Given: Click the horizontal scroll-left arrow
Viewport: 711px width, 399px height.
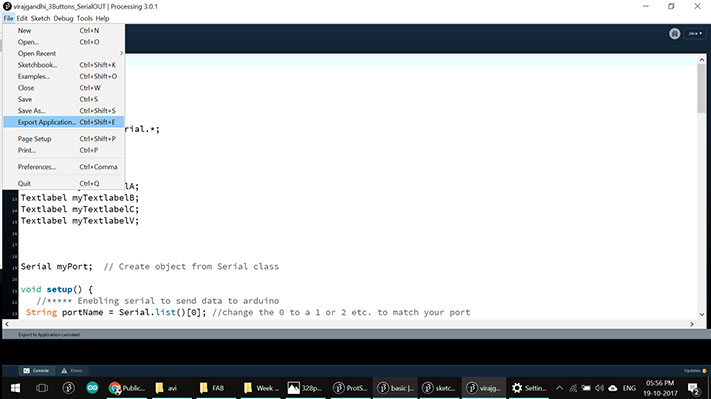Looking at the screenshot, I should coord(6,324).
